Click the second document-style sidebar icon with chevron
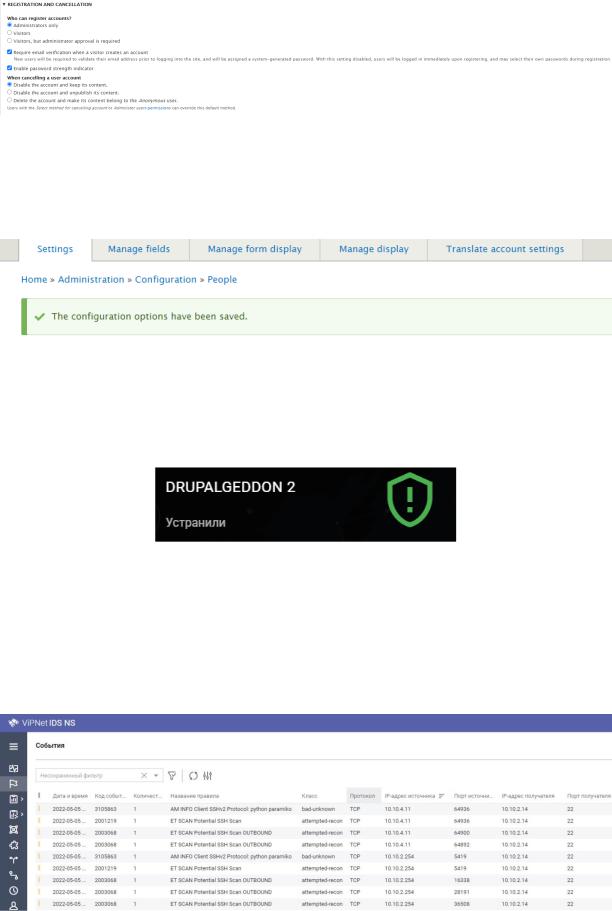The image size is (612, 911). pyautogui.click(x=13, y=815)
